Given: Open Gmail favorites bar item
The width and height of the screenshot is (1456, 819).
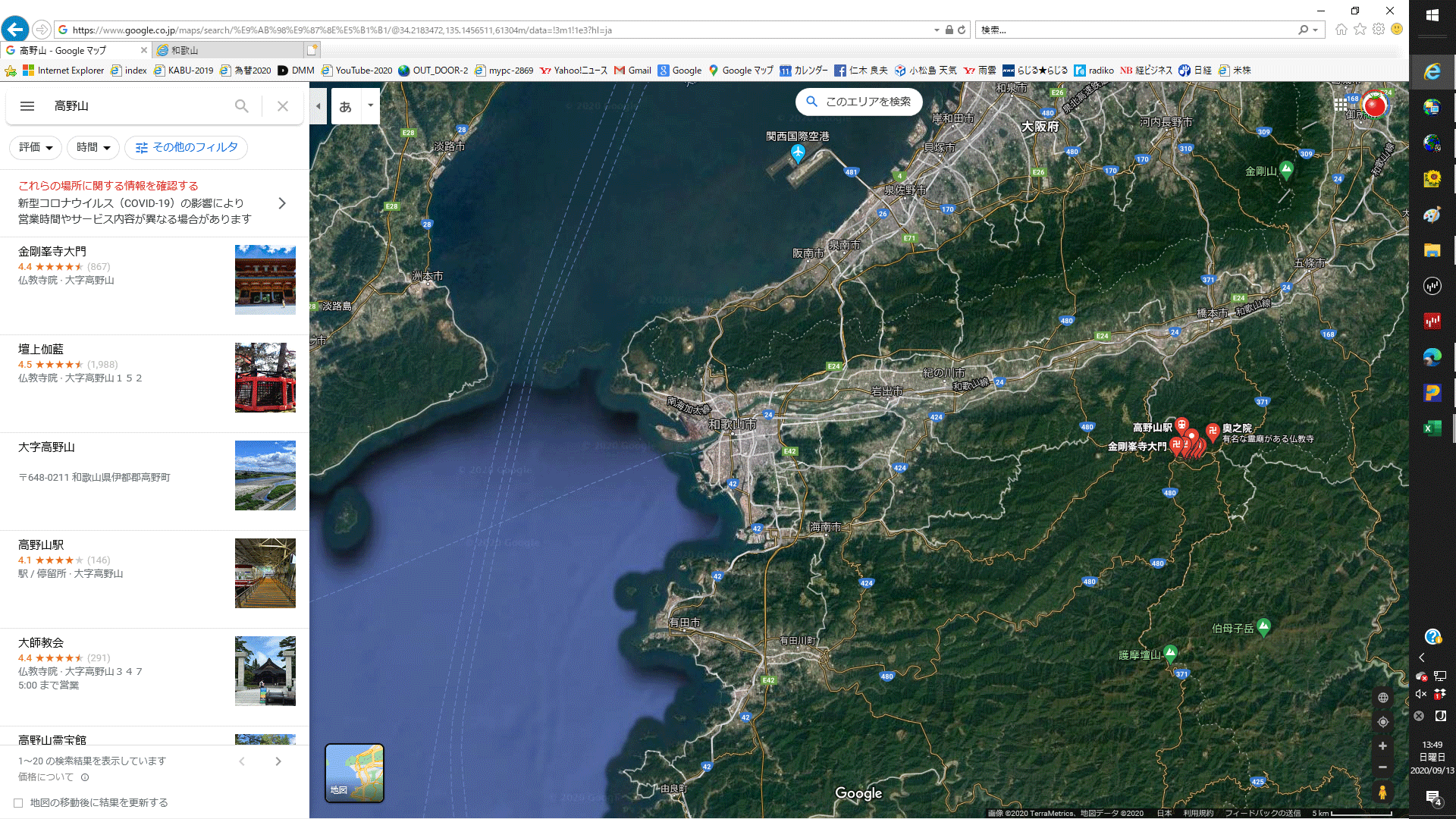Looking at the screenshot, I should (632, 71).
